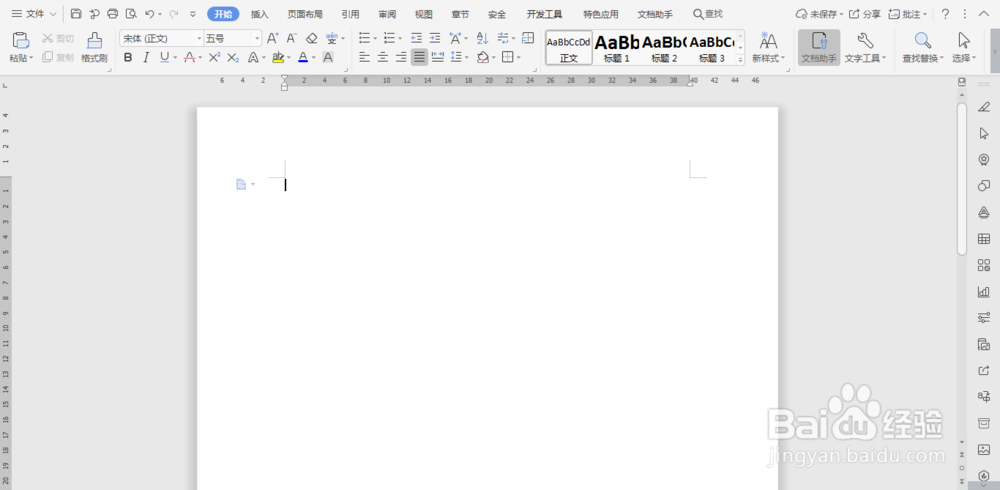This screenshot has height=490, width=1000.
Task: Open the 文件 menu
Action: pos(33,14)
